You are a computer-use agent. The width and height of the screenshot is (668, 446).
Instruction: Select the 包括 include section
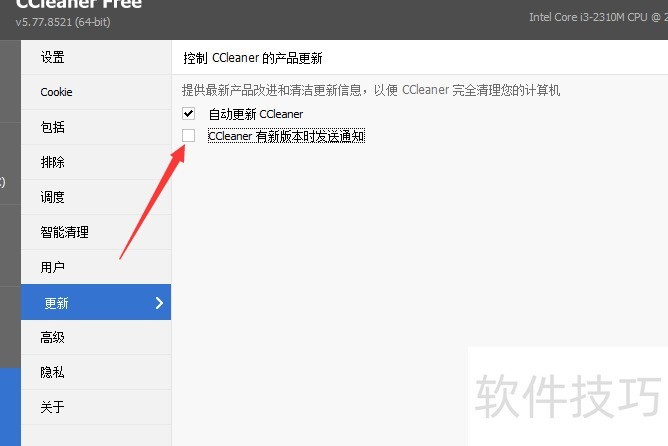[96, 127]
